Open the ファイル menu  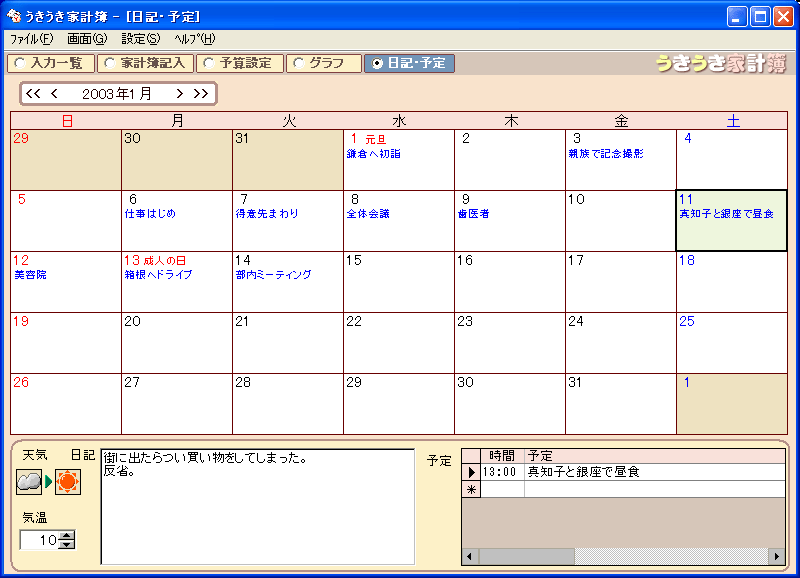coord(31,39)
